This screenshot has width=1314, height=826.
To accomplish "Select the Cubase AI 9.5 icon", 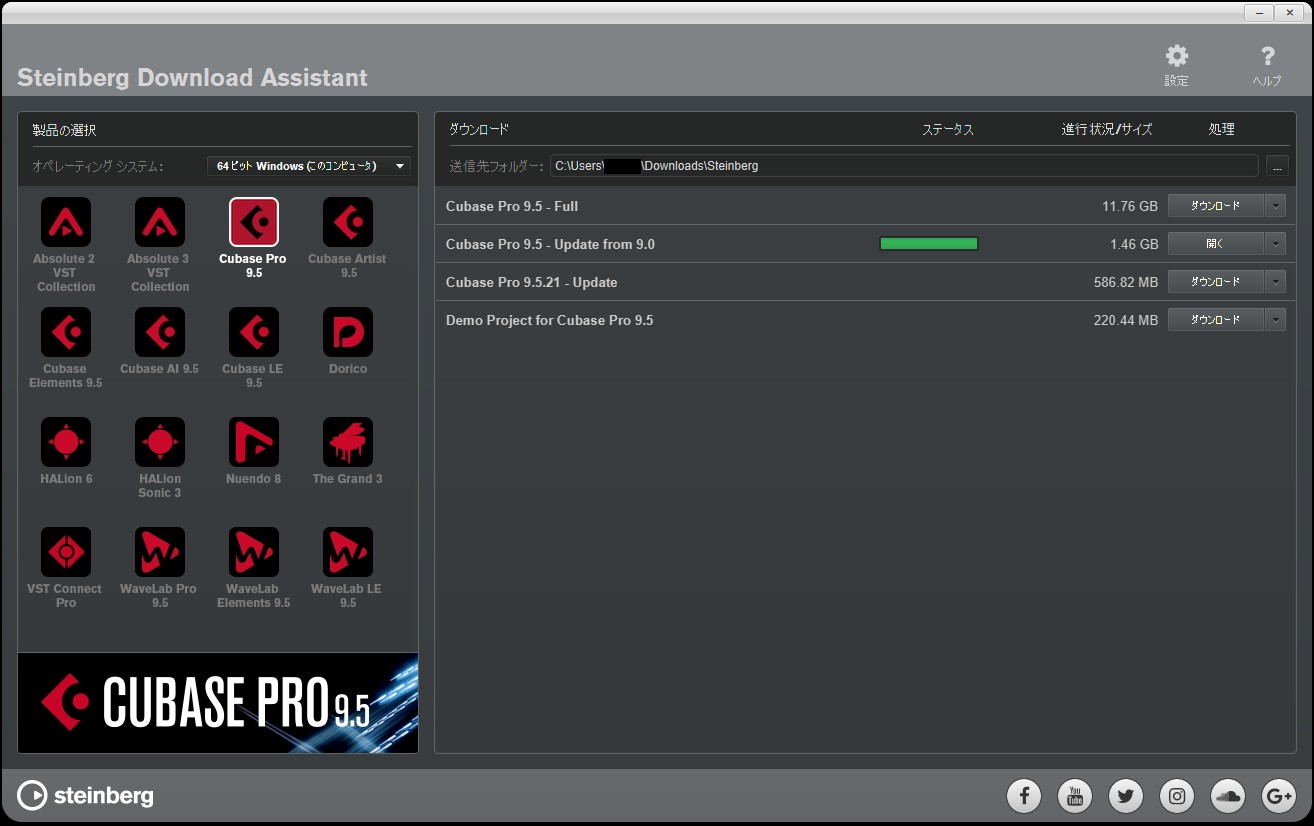I will (x=160, y=332).
